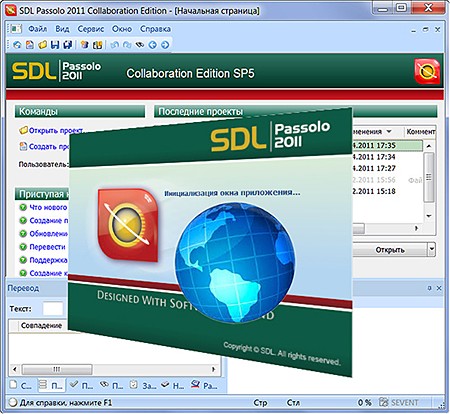Image resolution: width=450 pixels, height=414 pixels.
Task: Click the yellow open folder toolbar icon
Action: tap(42, 45)
